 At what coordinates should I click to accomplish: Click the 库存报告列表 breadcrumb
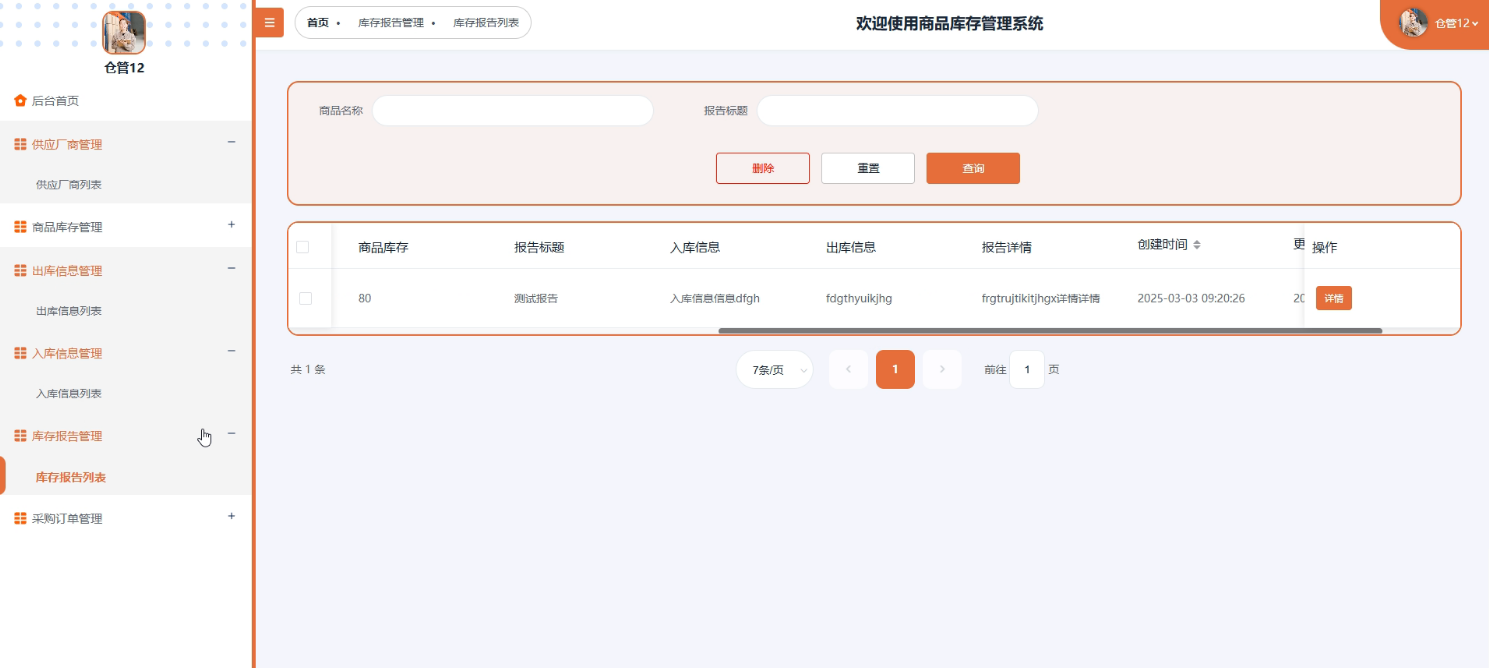486,22
